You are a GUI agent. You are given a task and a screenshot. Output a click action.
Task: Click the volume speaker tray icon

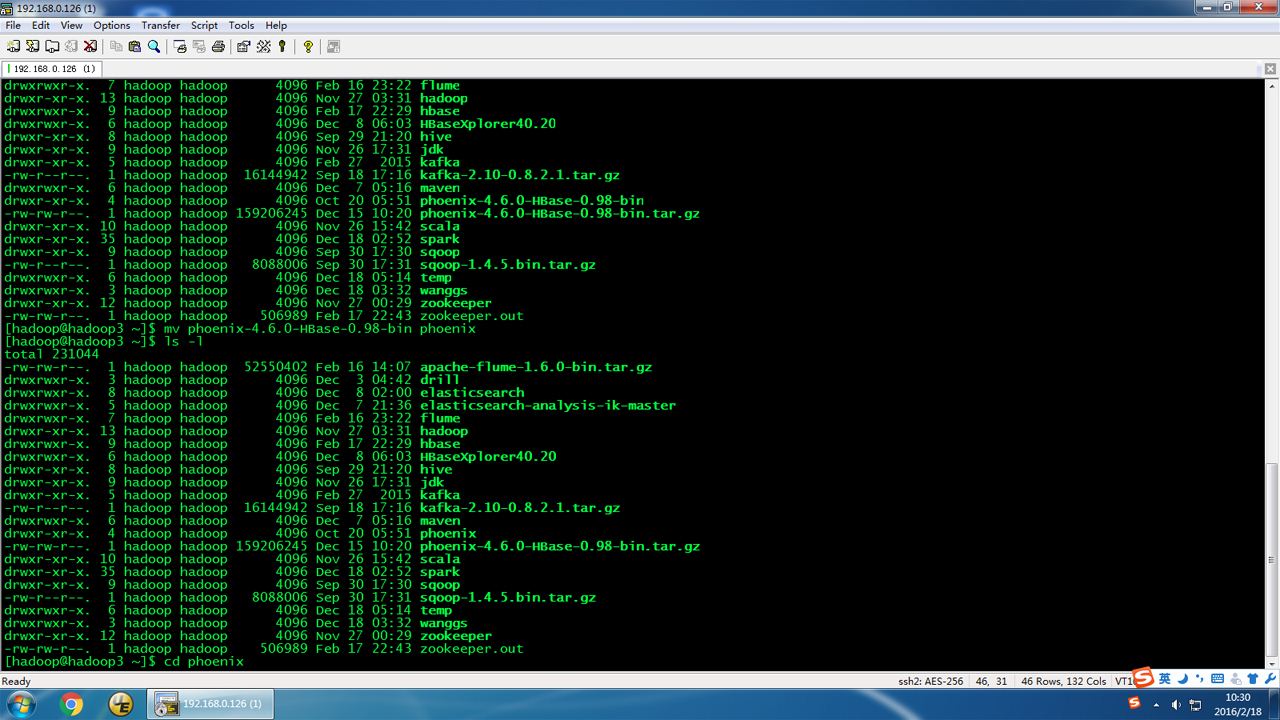tap(1177, 704)
